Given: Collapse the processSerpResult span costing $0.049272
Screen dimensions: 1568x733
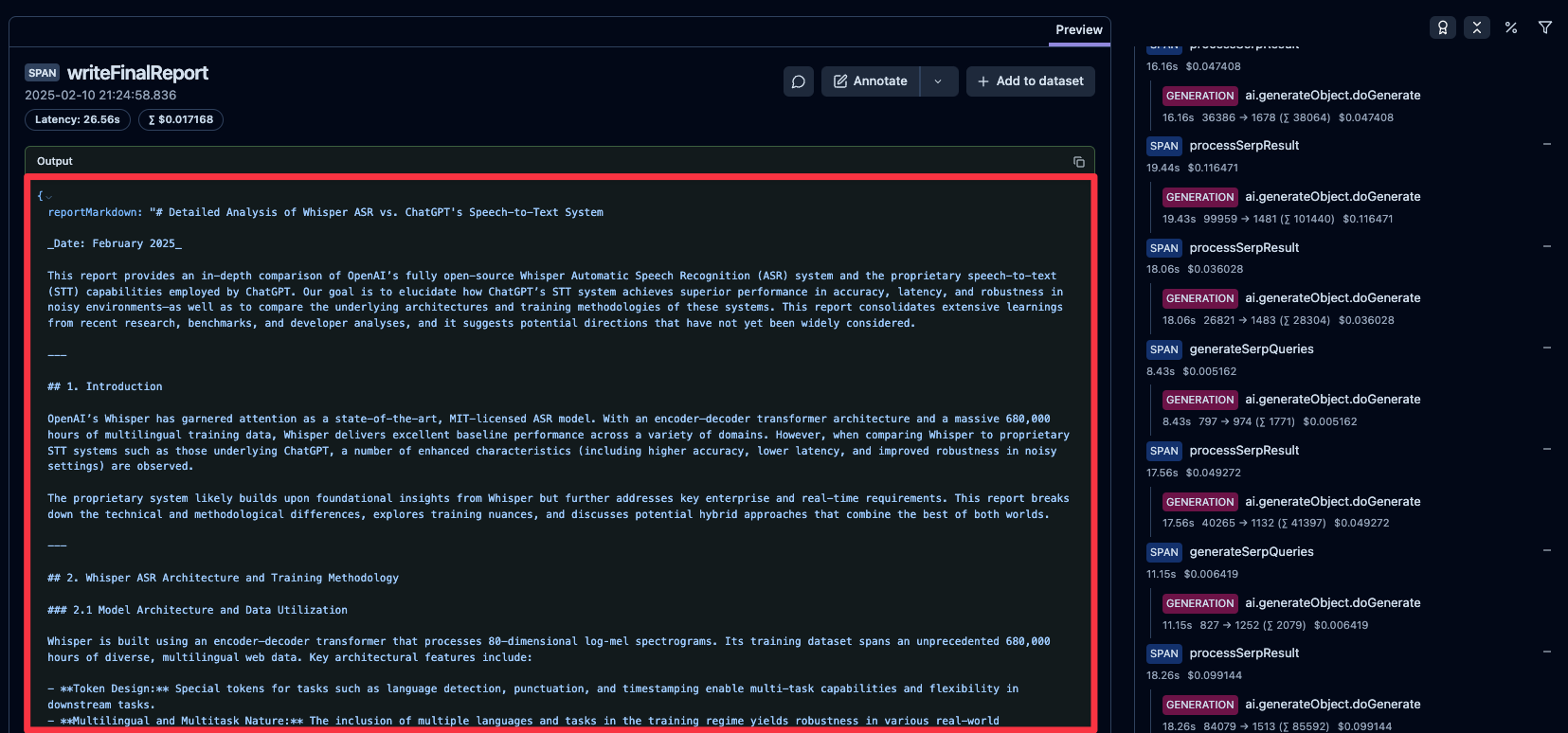Looking at the screenshot, I should point(1546,450).
